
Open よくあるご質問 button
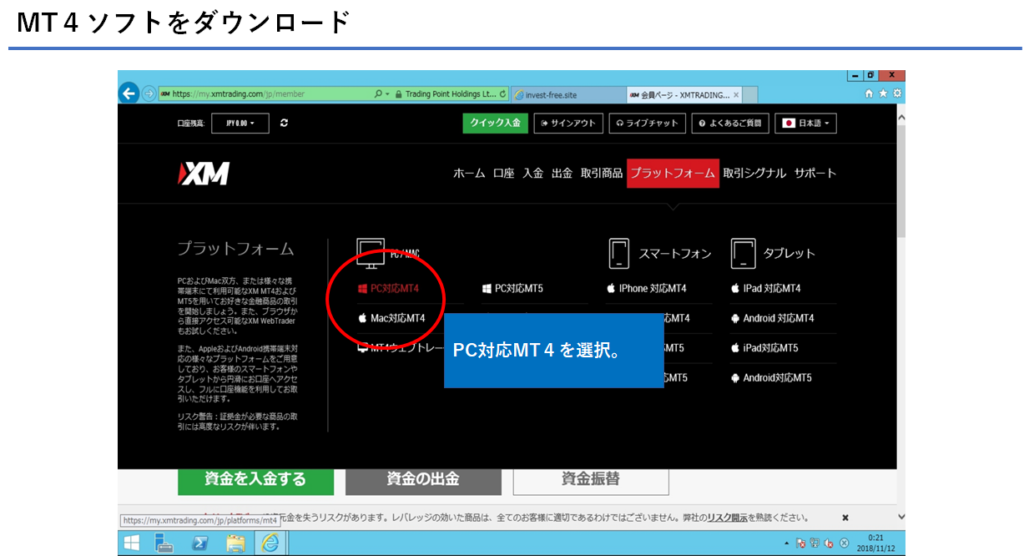point(730,123)
